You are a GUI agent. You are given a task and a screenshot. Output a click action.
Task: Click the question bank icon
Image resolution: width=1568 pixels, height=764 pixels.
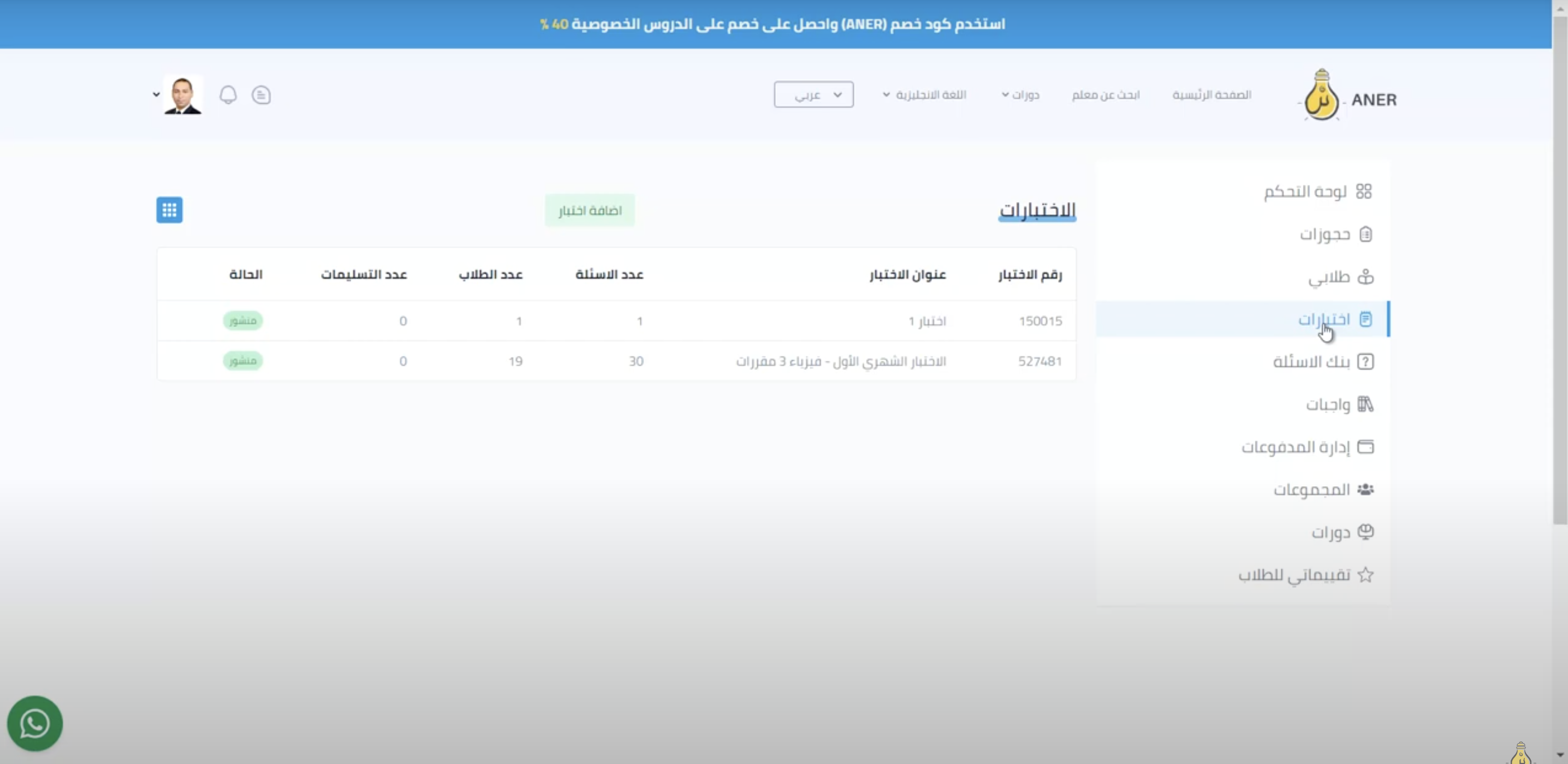click(x=1366, y=362)
